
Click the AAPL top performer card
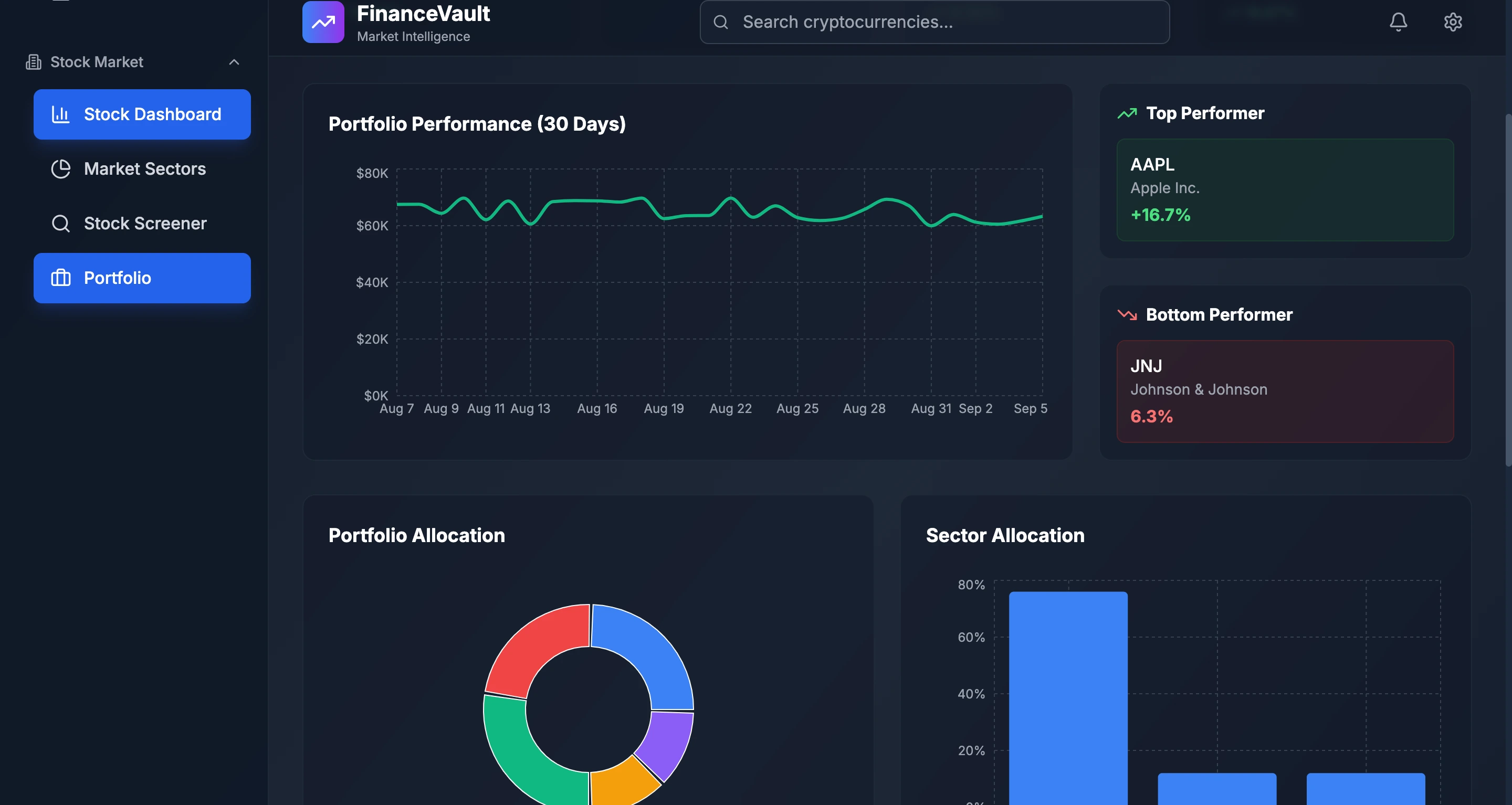(x=1285, y=189)
